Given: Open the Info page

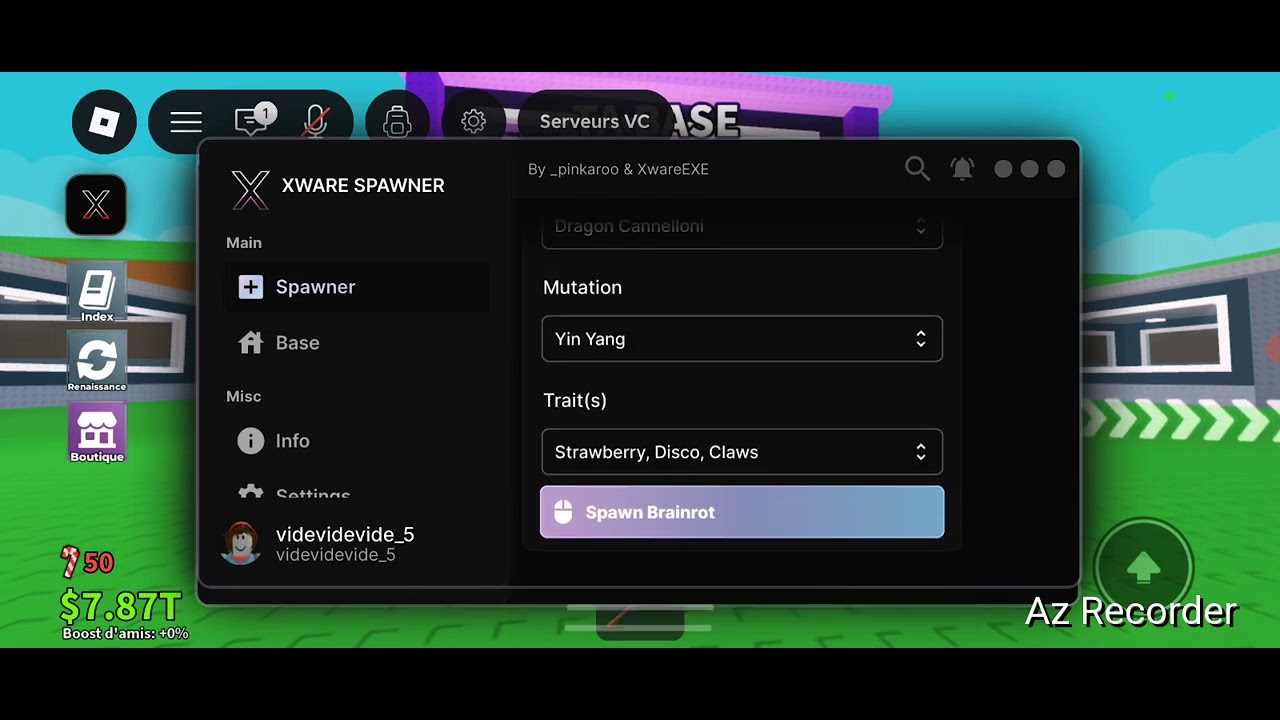Looking at the screenshot, I should [356, 441].
